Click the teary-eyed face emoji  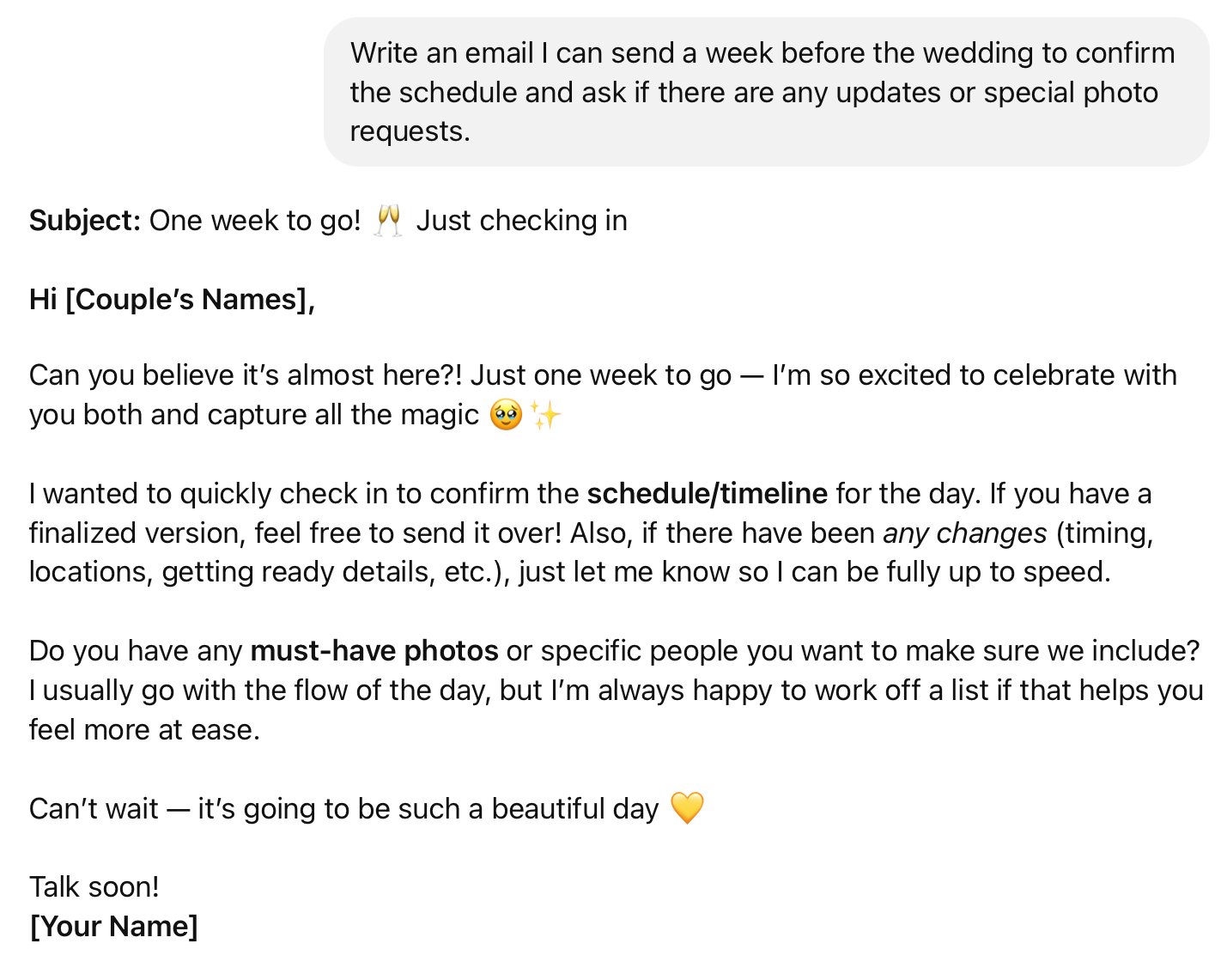pyautogui.click(x=506, y=416)
